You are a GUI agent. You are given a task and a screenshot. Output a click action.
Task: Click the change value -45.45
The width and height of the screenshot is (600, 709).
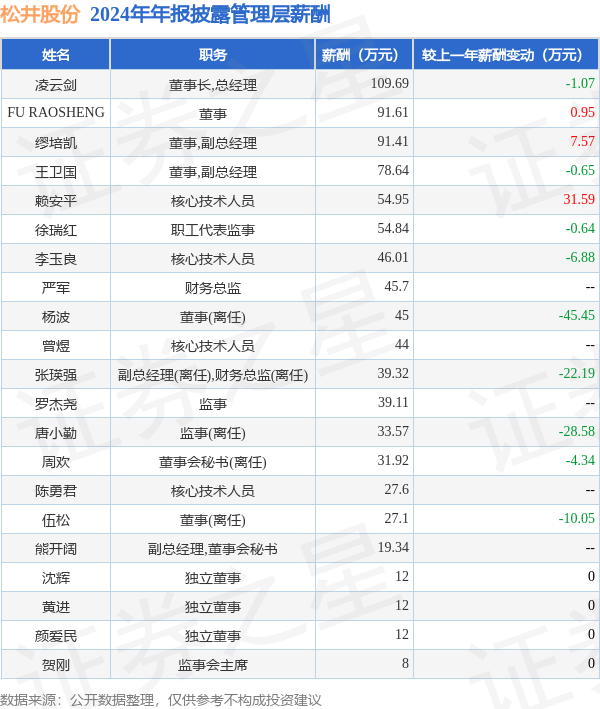(x=576, y=315)
